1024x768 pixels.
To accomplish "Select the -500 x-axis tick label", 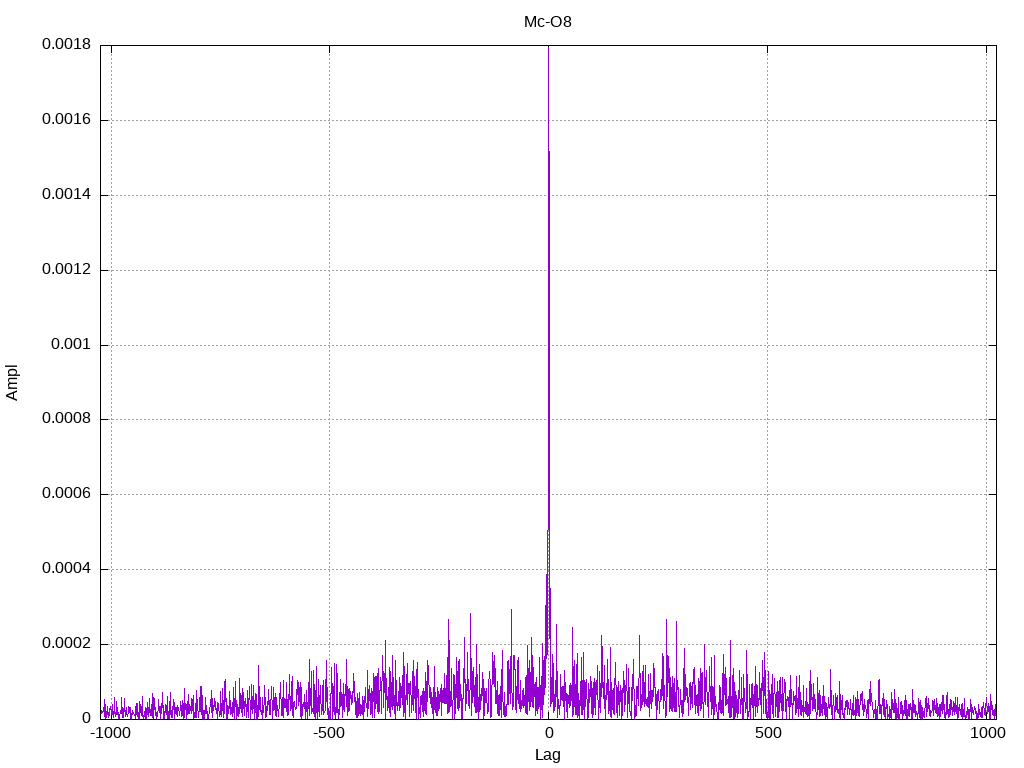I will pos(329,733).
